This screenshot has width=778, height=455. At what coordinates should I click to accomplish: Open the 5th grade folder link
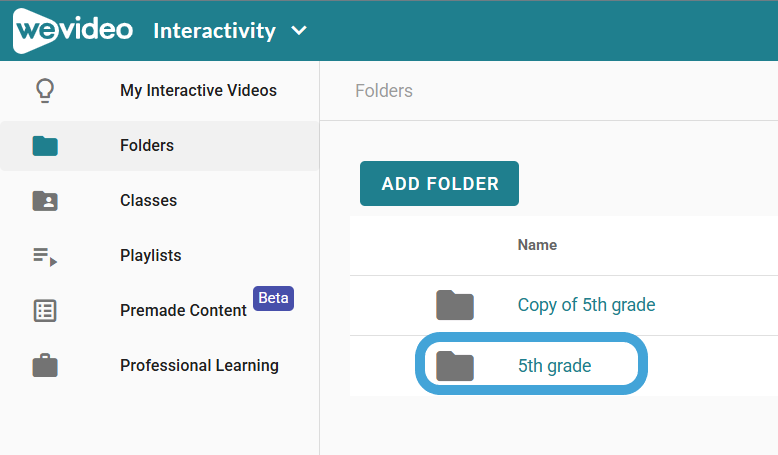(555, 366)
